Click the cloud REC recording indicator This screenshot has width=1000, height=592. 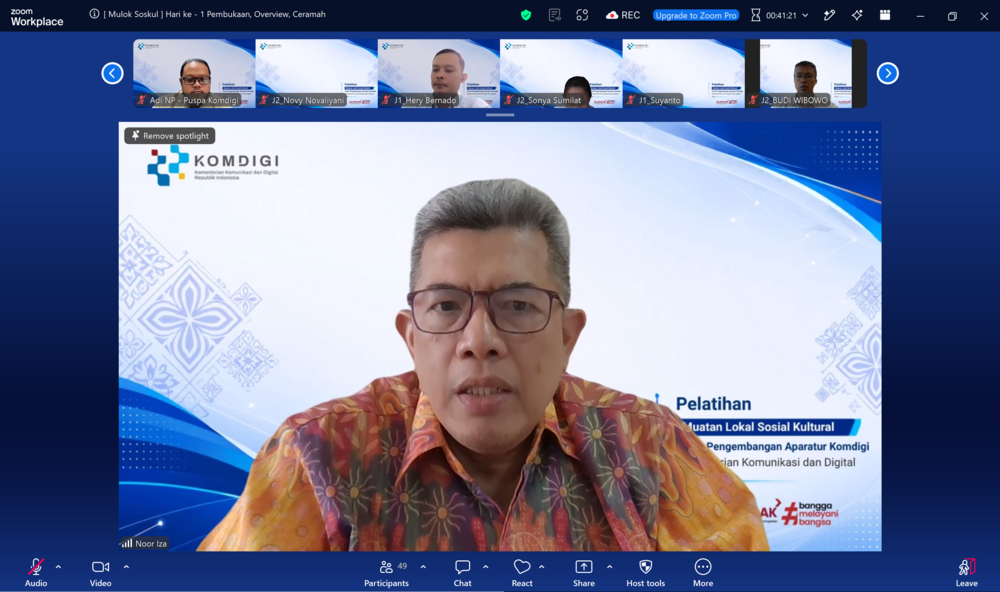coord(623,15)
